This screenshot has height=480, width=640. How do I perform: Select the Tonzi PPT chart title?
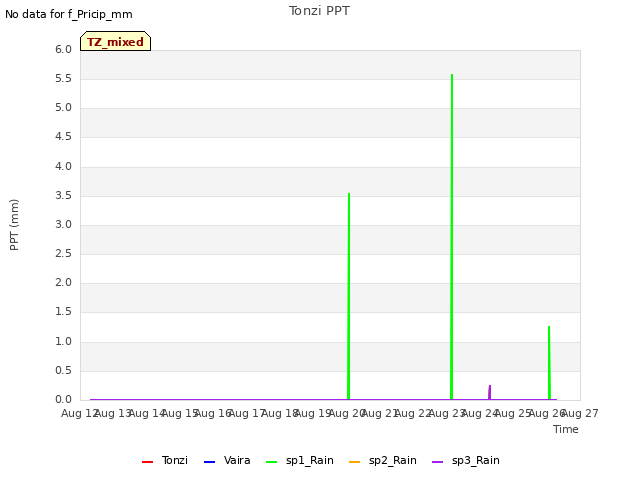(319, 11)
